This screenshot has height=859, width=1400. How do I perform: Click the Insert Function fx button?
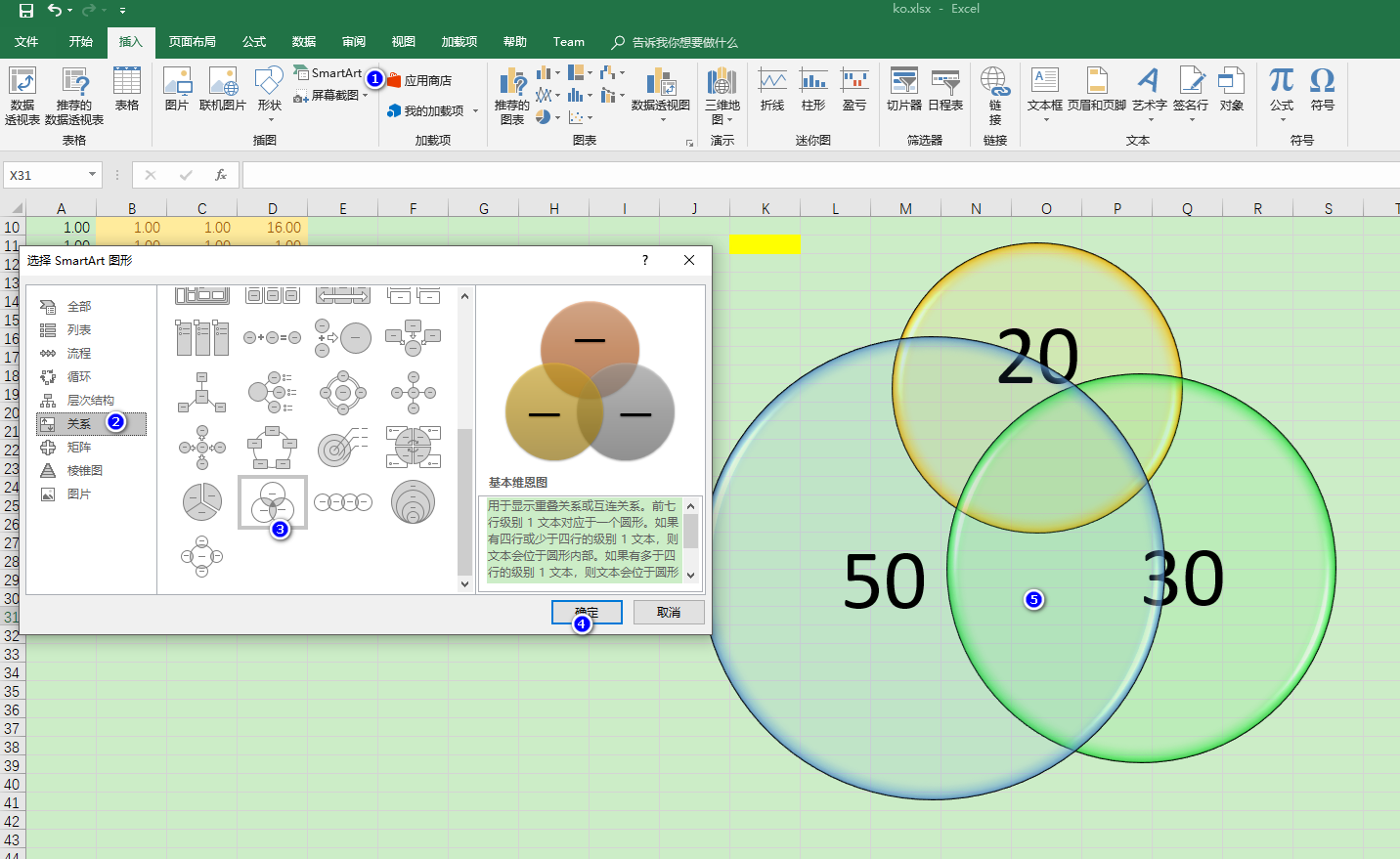(x=221, y=175)
